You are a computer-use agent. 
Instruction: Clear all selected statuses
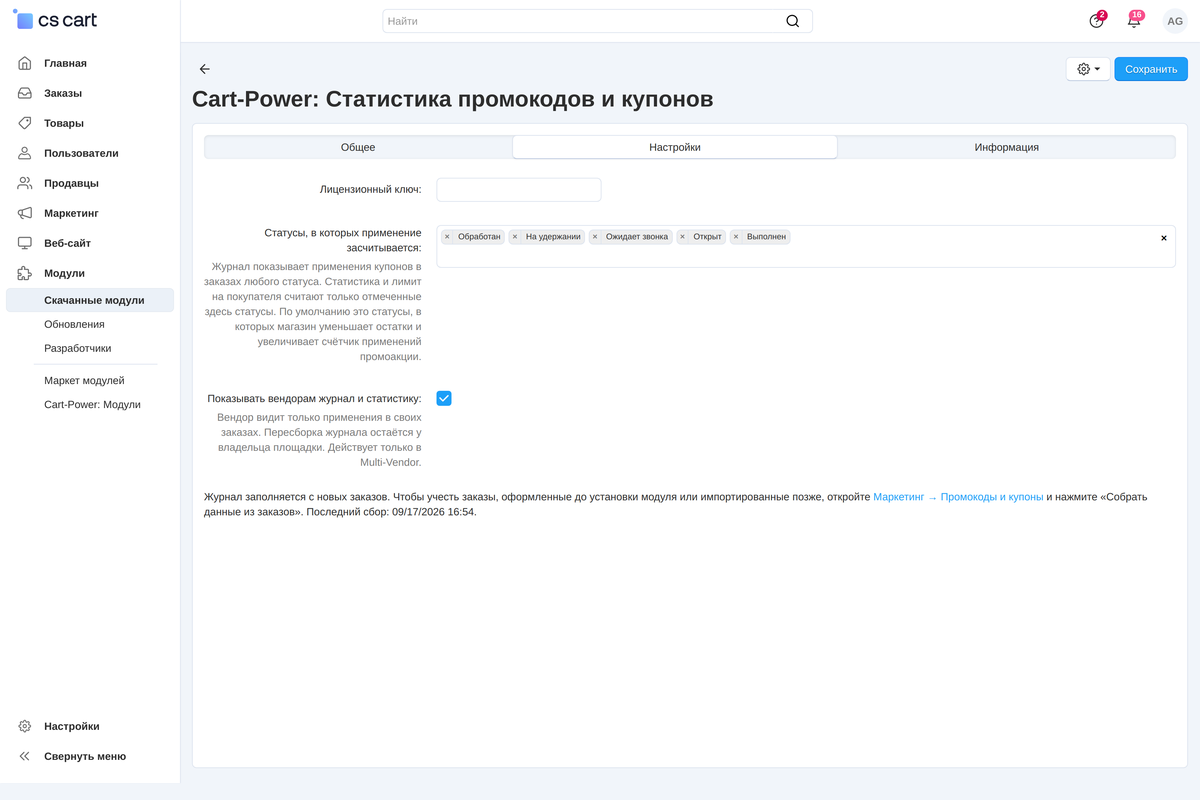coord(1164,238)
